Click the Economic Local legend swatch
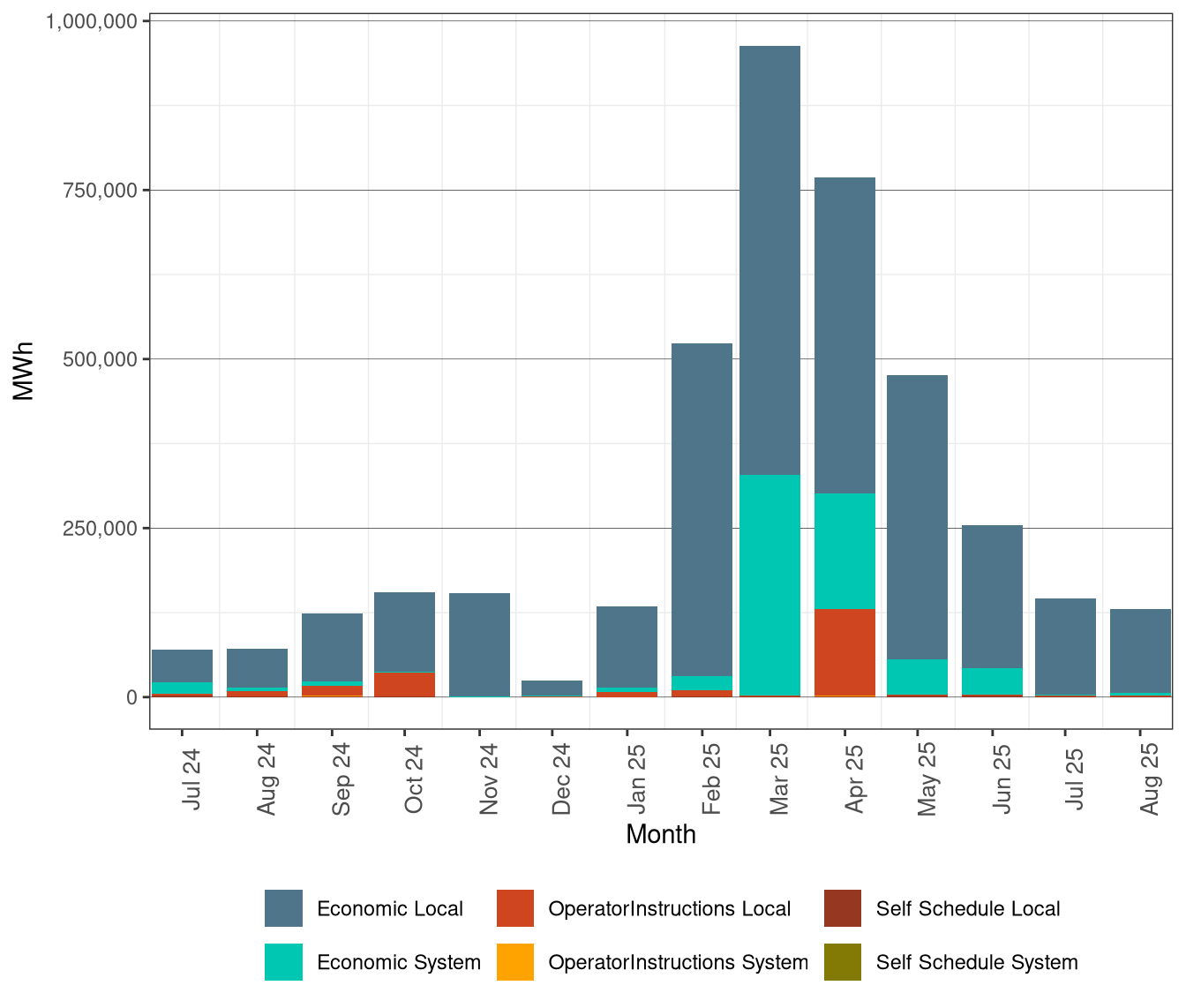Screen dimensions: 1186x1008 coord(282,907)
